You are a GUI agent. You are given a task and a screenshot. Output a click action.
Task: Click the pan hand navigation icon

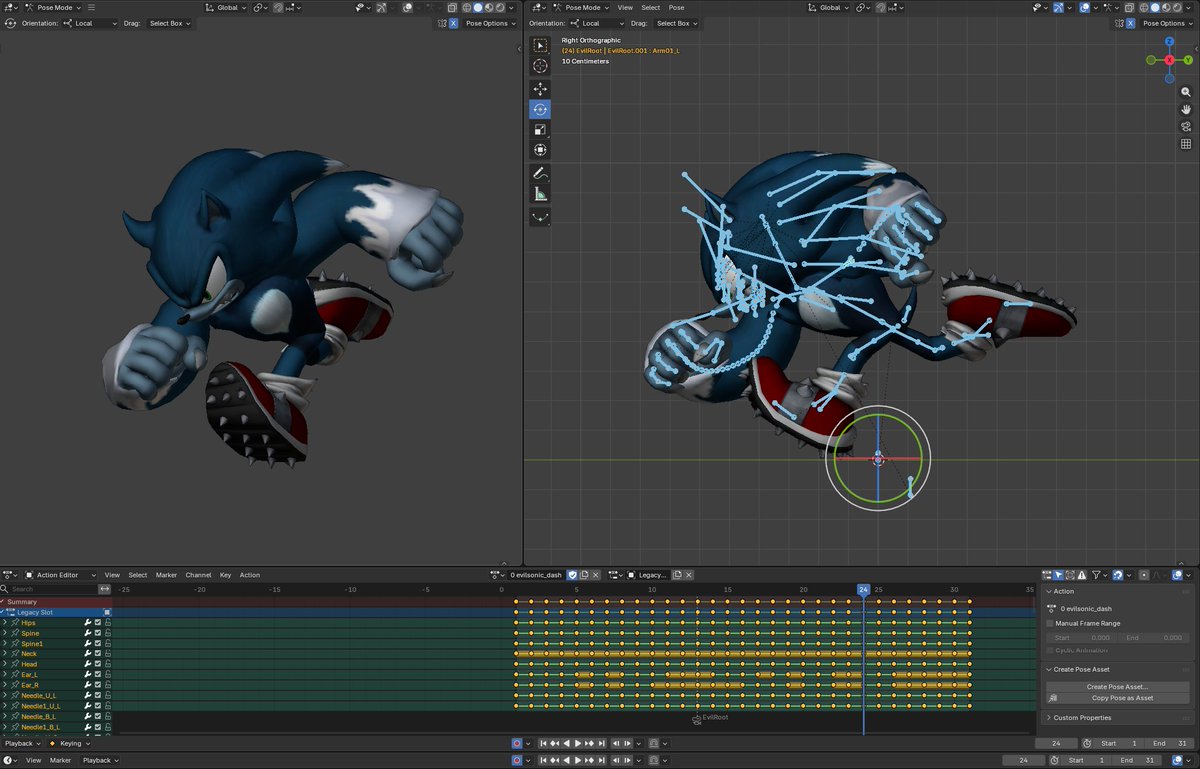1186,109
